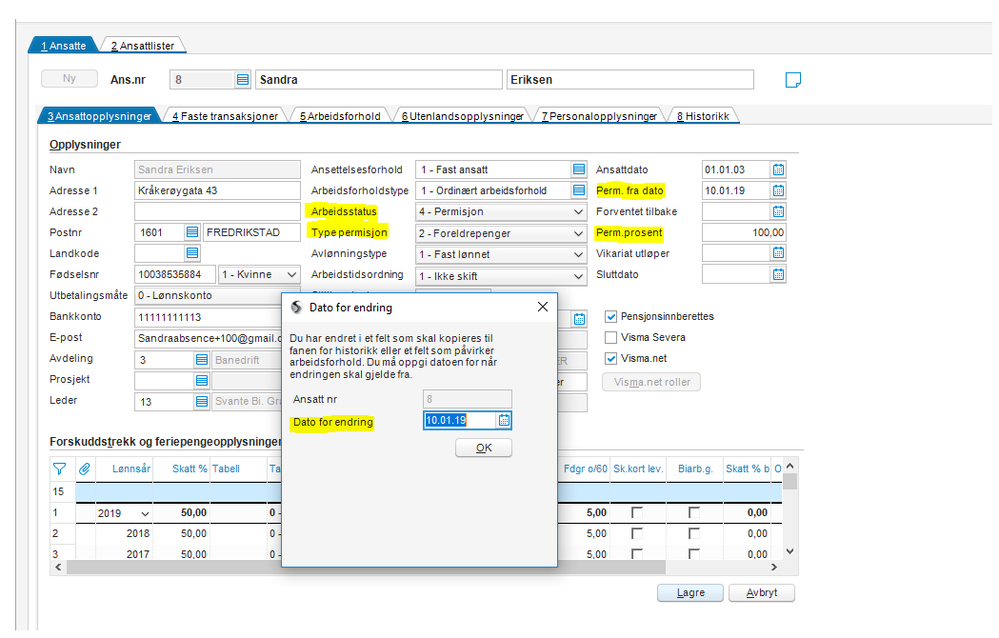This screenshot has width=999, height=638.
Task: Open the employee number lookup next to Ans.nr
Action: (x=243, y=80)
